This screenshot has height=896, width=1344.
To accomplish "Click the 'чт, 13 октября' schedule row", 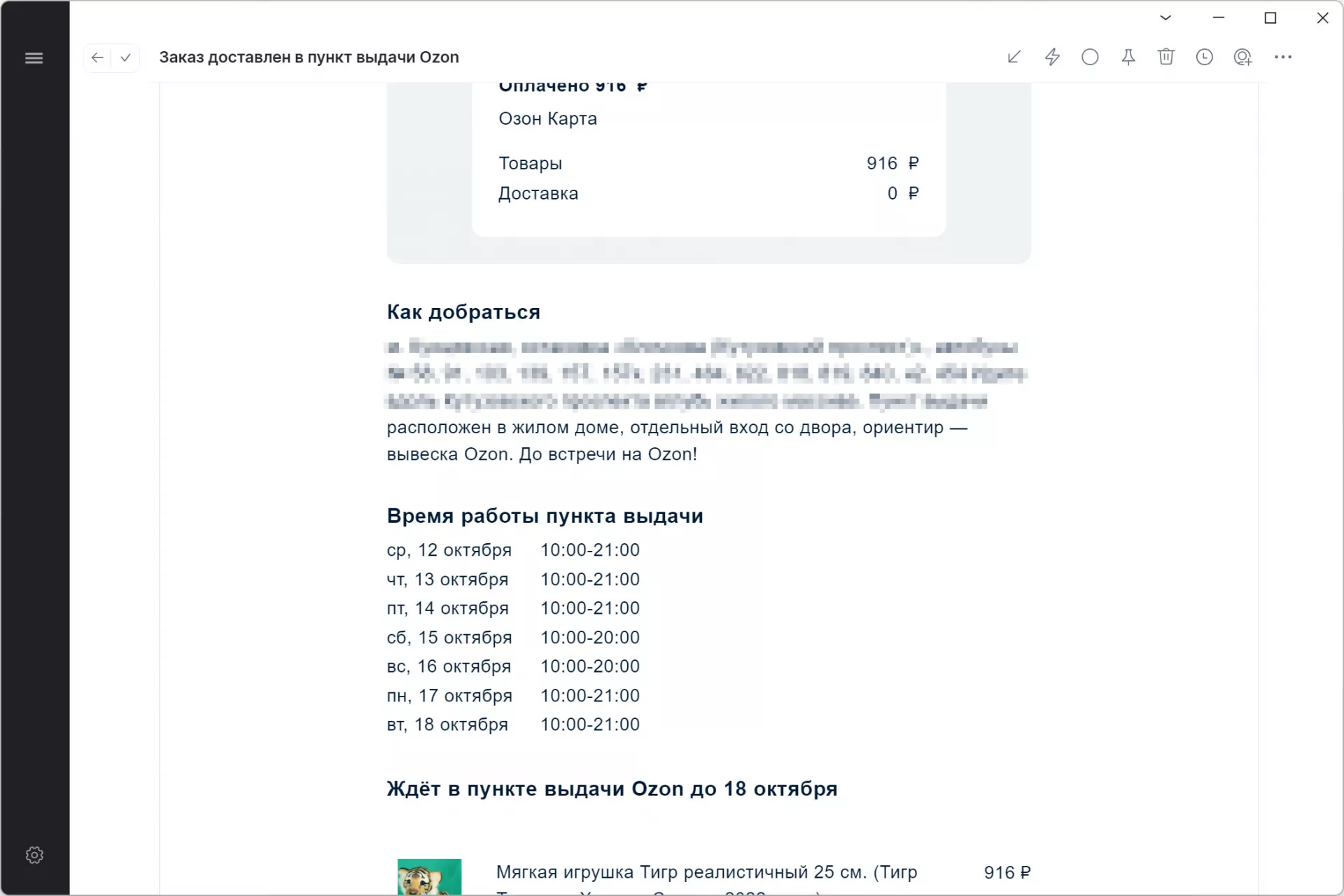I will pos(513,580).
